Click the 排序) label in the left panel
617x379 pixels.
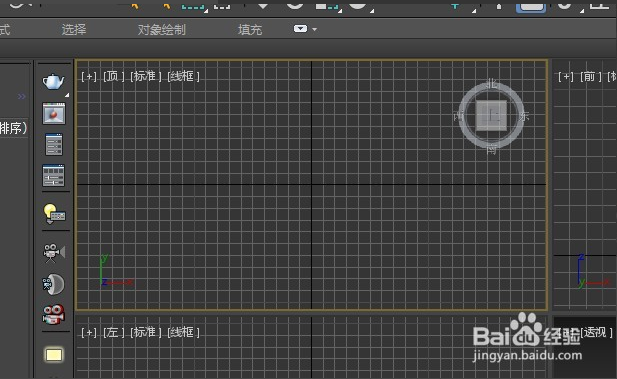13,128
